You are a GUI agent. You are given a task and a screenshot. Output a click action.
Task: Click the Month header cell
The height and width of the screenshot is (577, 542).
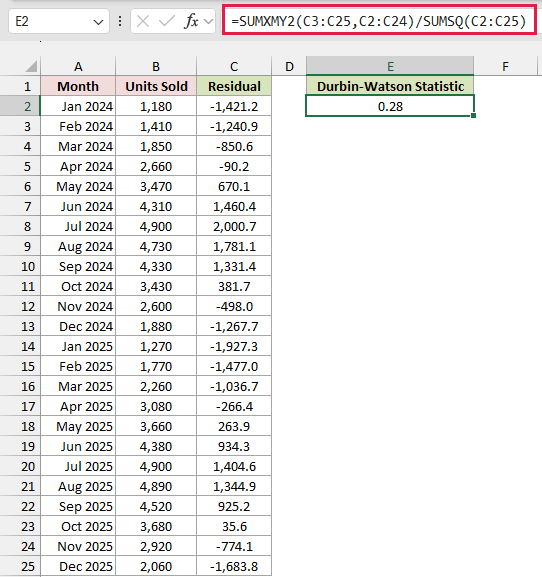pos(78,86)
